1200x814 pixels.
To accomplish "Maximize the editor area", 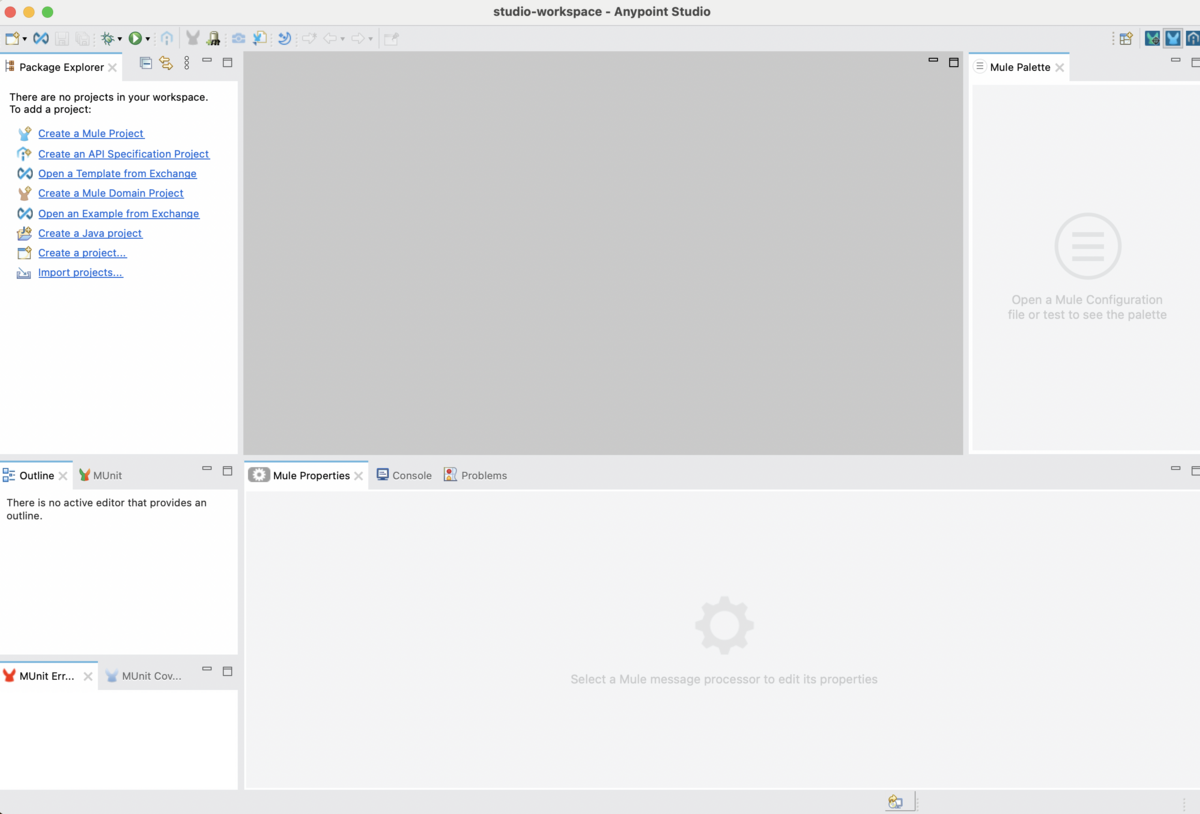I will click(954, 62).
